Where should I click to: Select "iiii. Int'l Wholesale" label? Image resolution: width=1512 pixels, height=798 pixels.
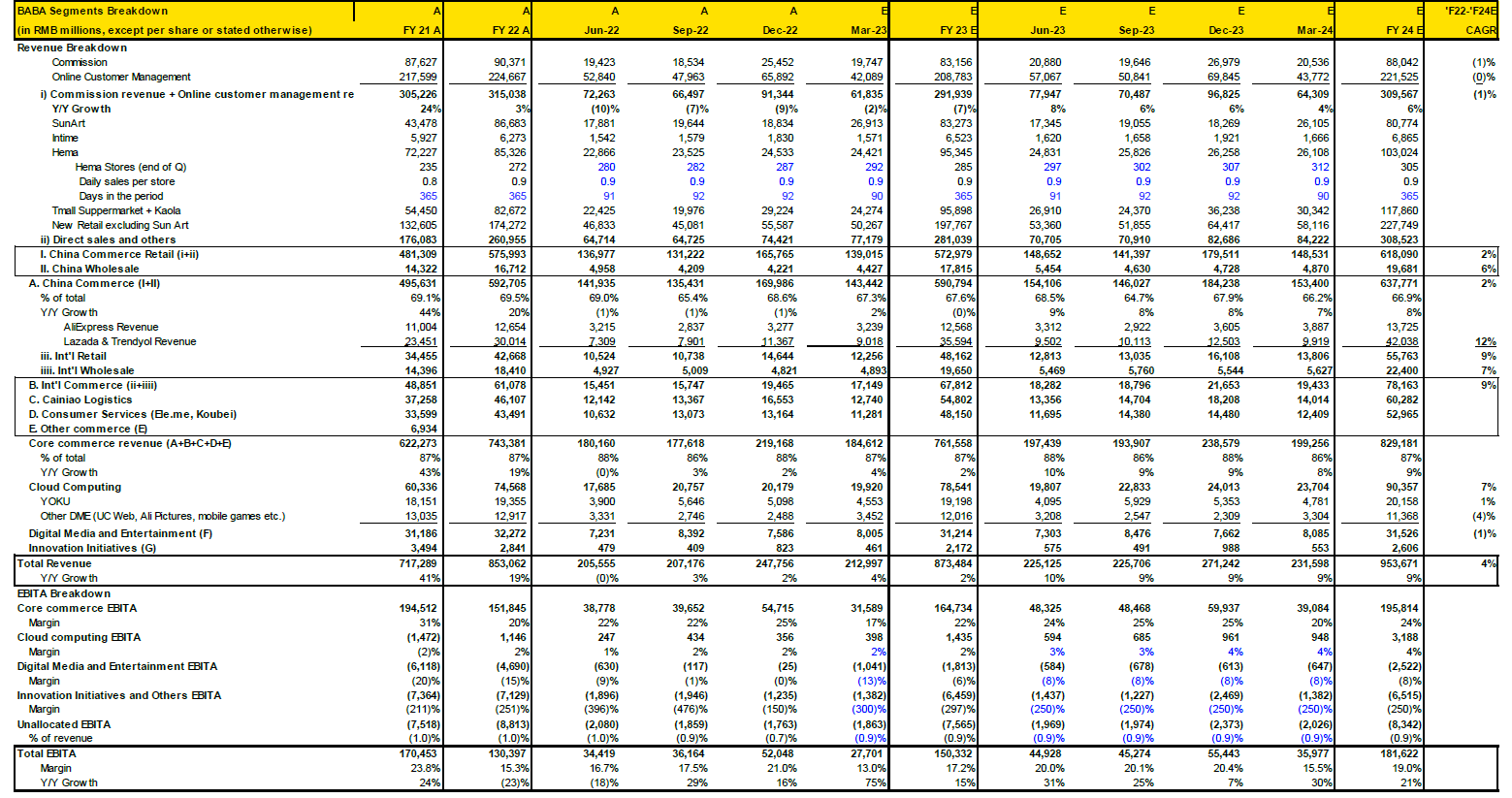point(87,370)
